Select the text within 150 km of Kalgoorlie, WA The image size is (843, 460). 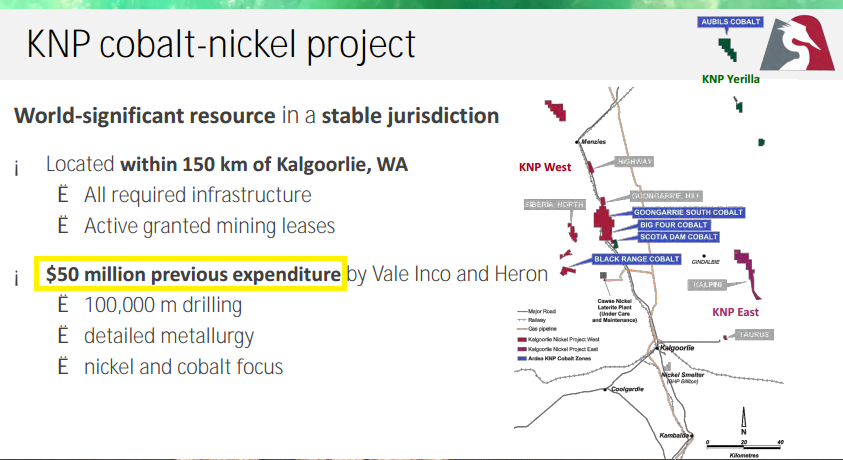tap(264, 164)
